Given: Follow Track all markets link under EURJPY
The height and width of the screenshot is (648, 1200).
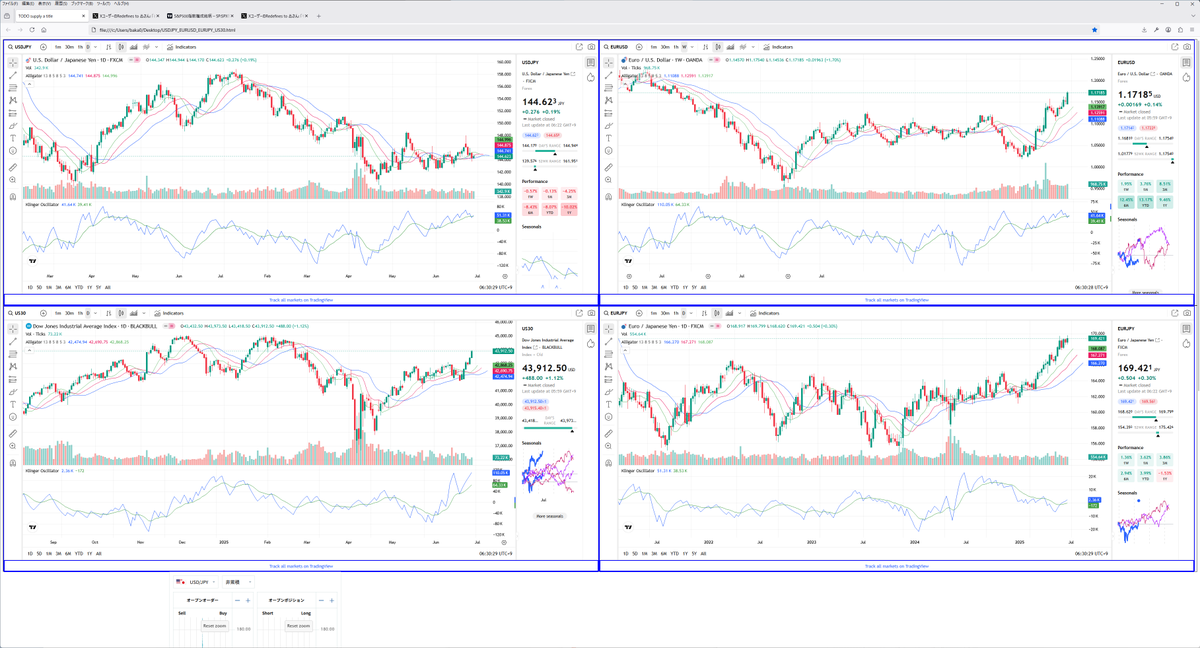Looking at the screenshot, I should pyautogui.click(x=894, y=565).
